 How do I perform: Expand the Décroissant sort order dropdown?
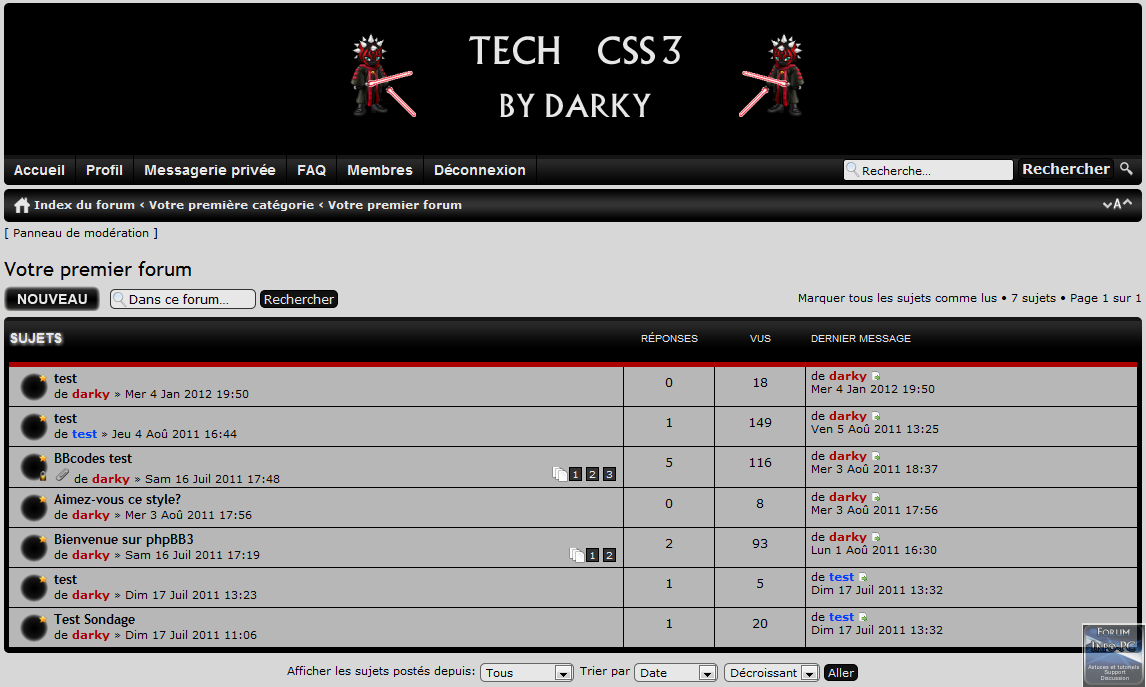point(771,673)
